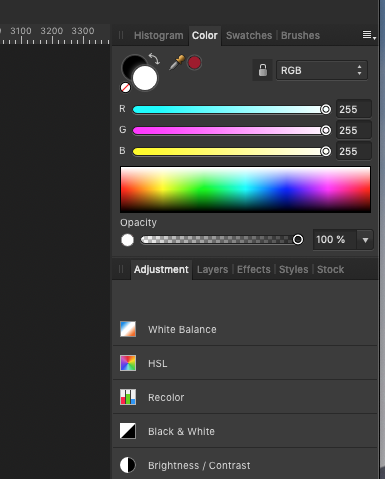Click the Black & White adjustment icon
This screenshot has width=385, height=479.
pos(128,431)
